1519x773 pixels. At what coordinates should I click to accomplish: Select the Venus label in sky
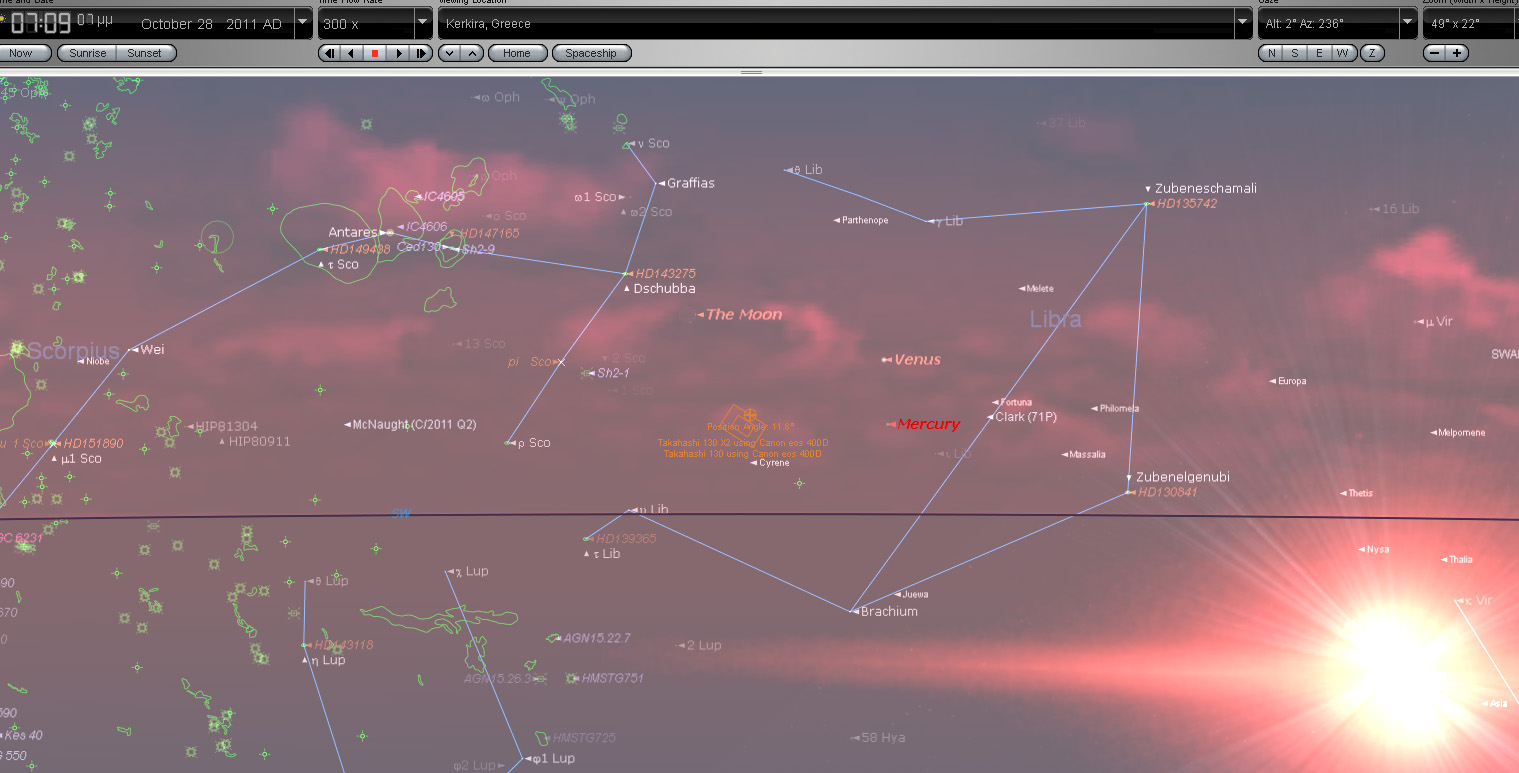[x=916, y=360]
